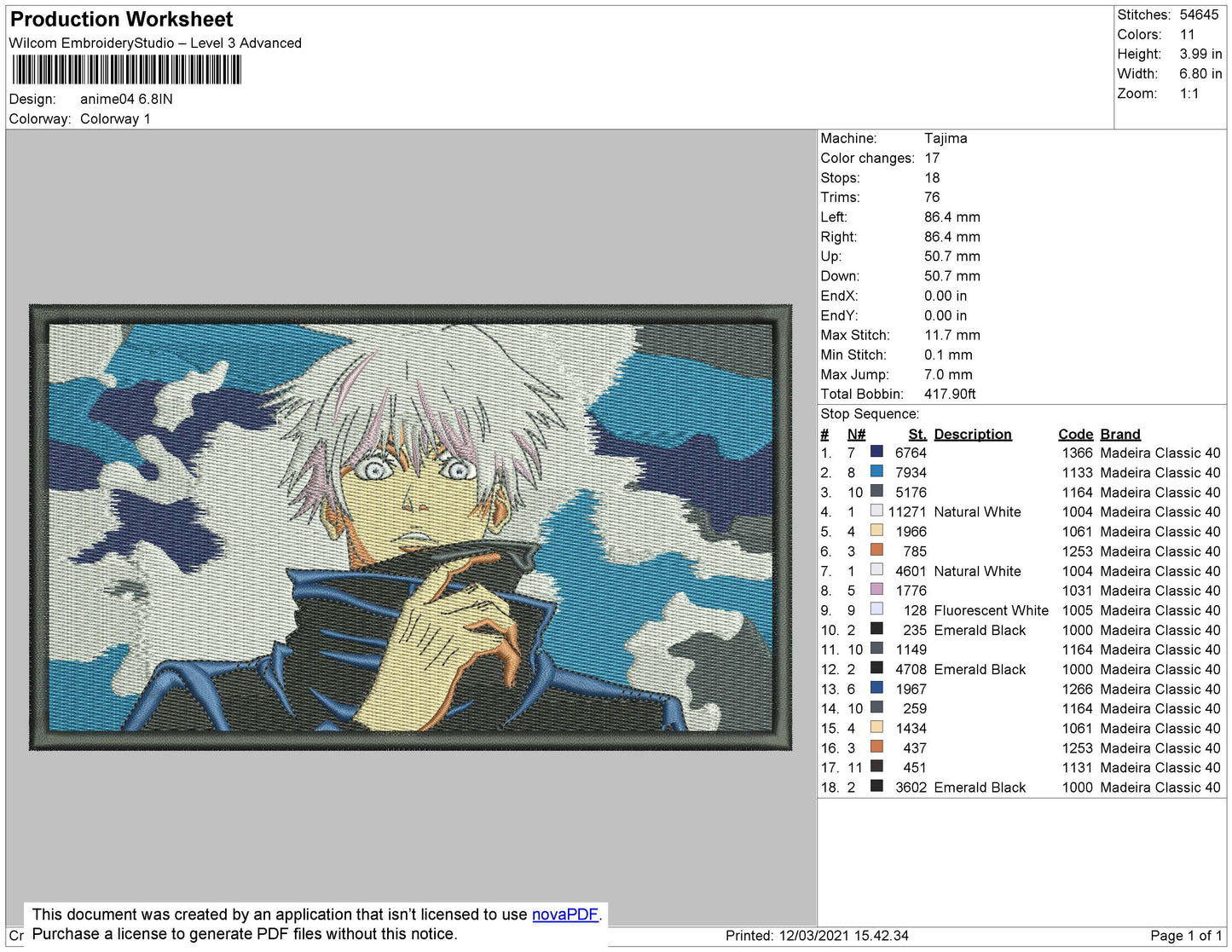Select stitch count "6764" in stop 1
Image resolution: width=1232 pixels, height=952 pixels.
pos(911,453)
